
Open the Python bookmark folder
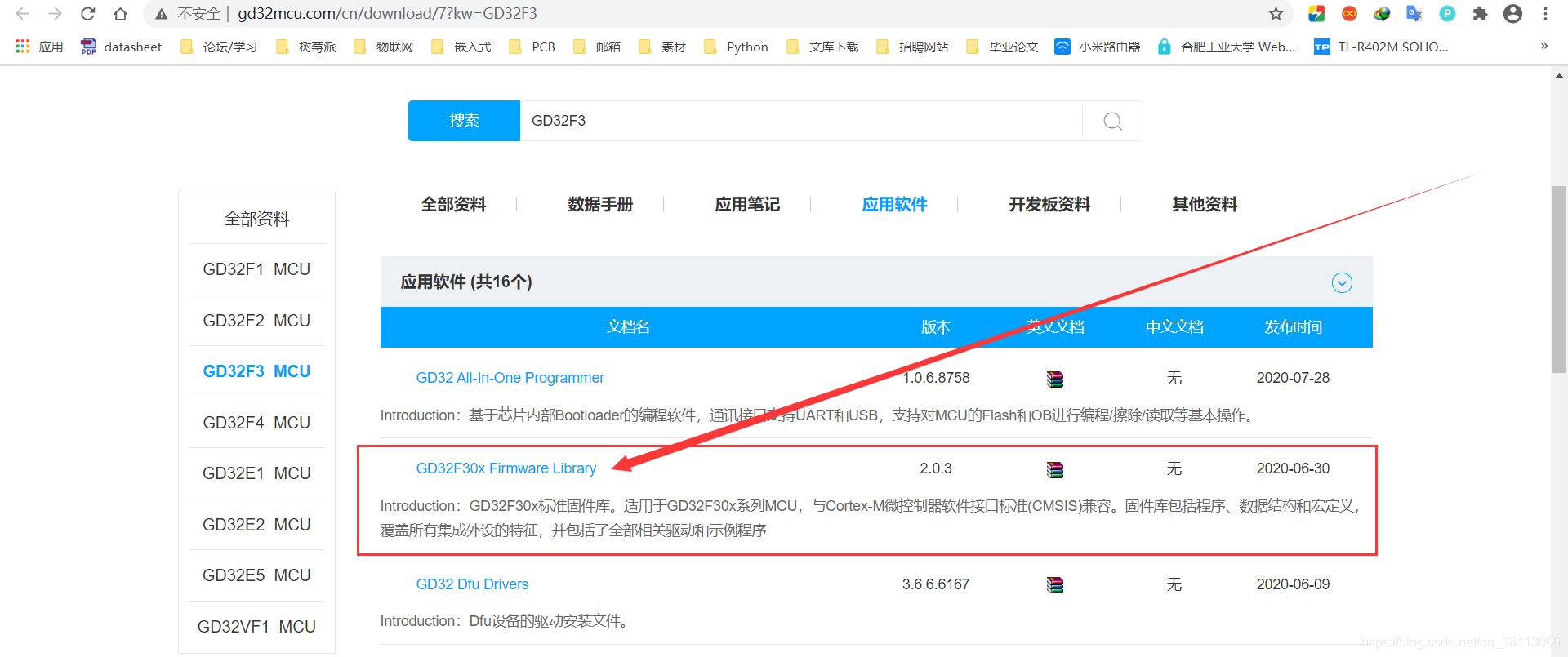pyautogui.click(x=736, y=47)
